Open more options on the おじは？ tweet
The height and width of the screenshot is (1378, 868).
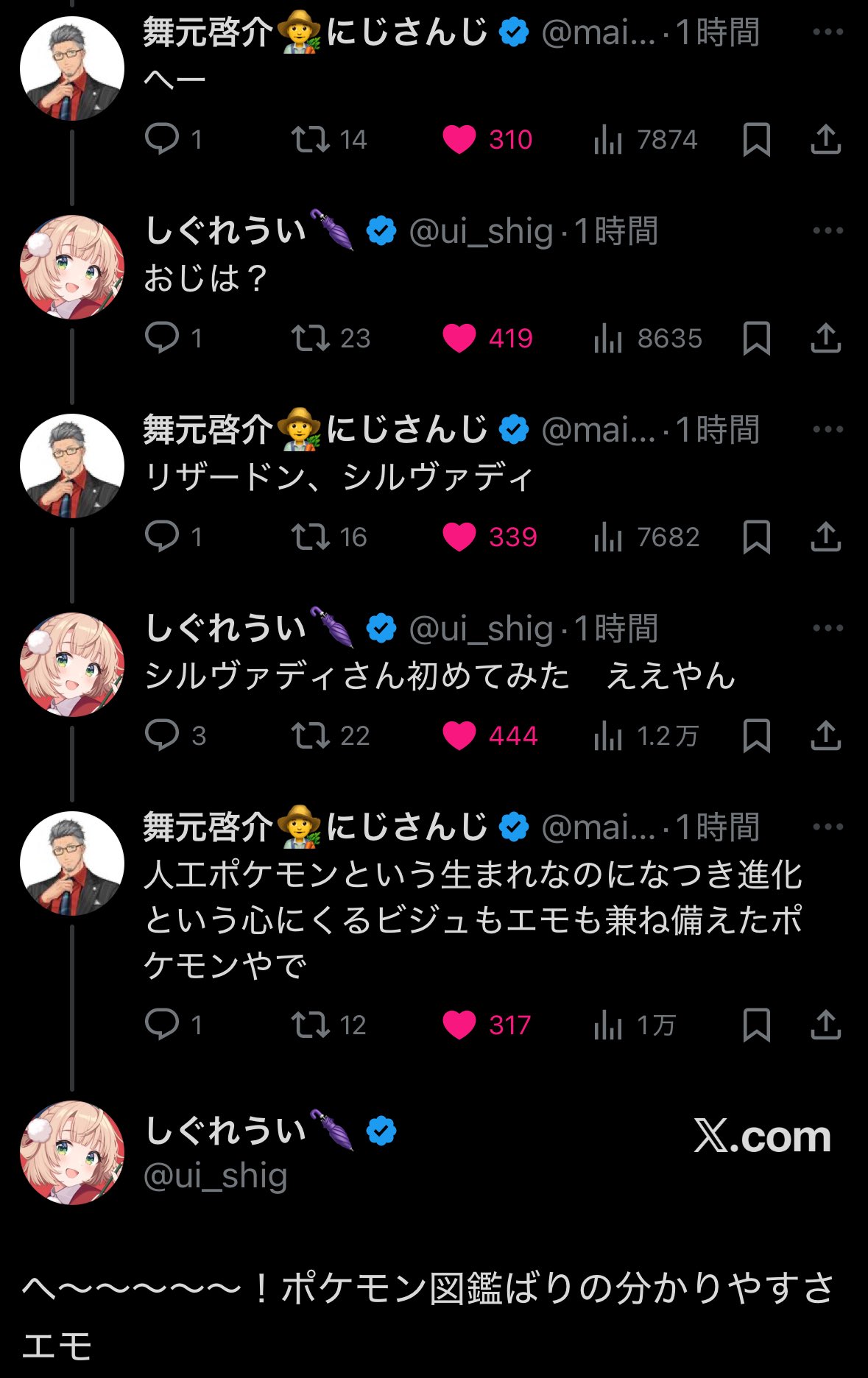coord(828,231)
